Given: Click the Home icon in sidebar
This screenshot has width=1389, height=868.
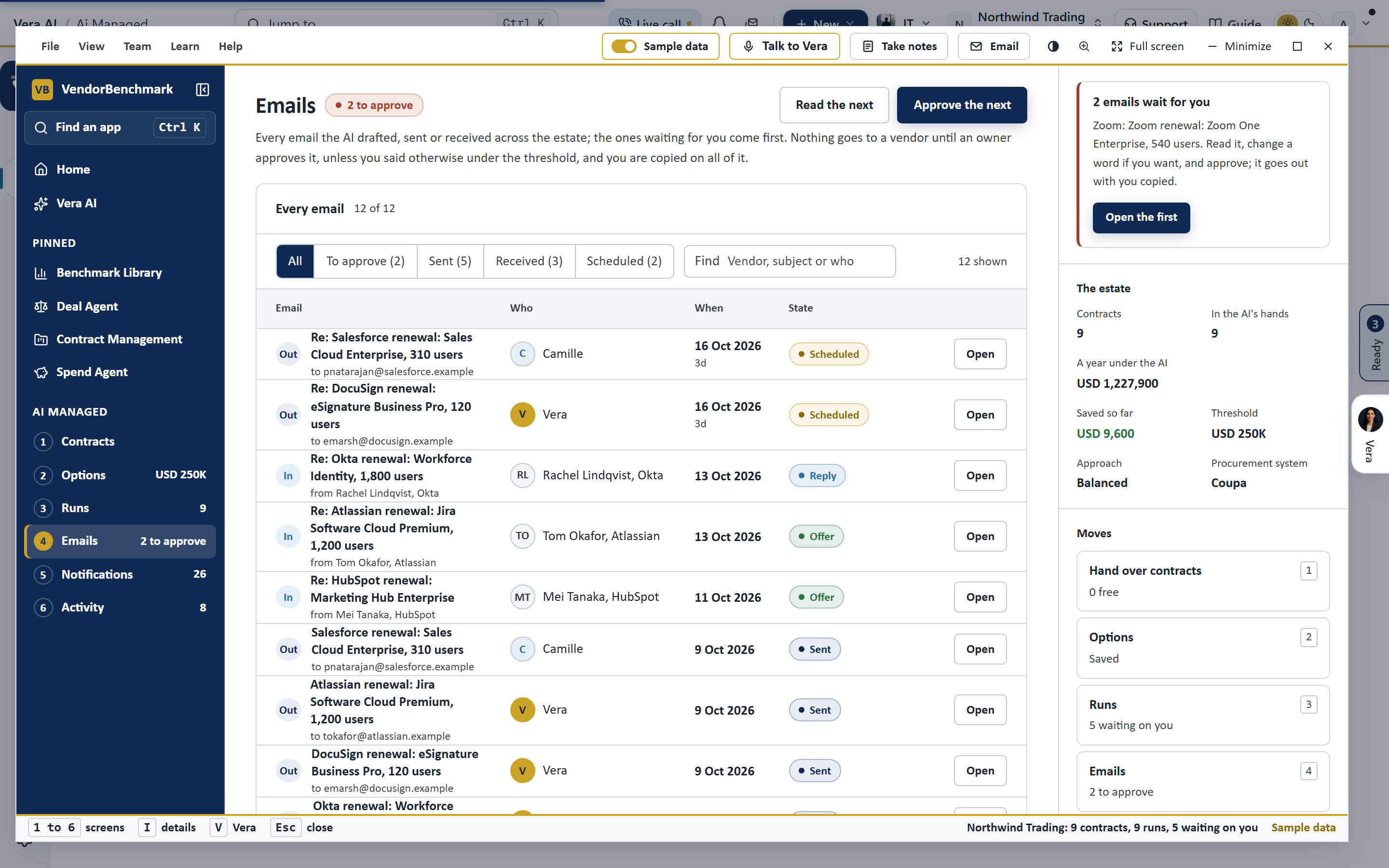Looking at the screenshot, I should point(41,169).
